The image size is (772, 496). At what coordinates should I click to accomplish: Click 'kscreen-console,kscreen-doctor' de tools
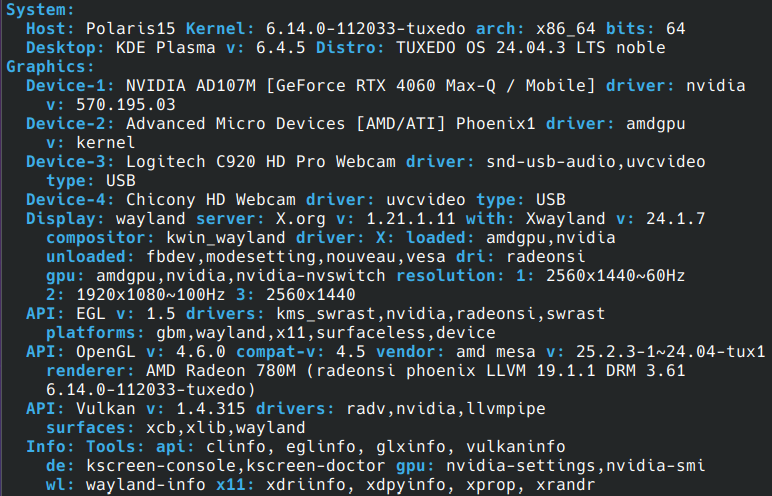click(x=235, y=465)
